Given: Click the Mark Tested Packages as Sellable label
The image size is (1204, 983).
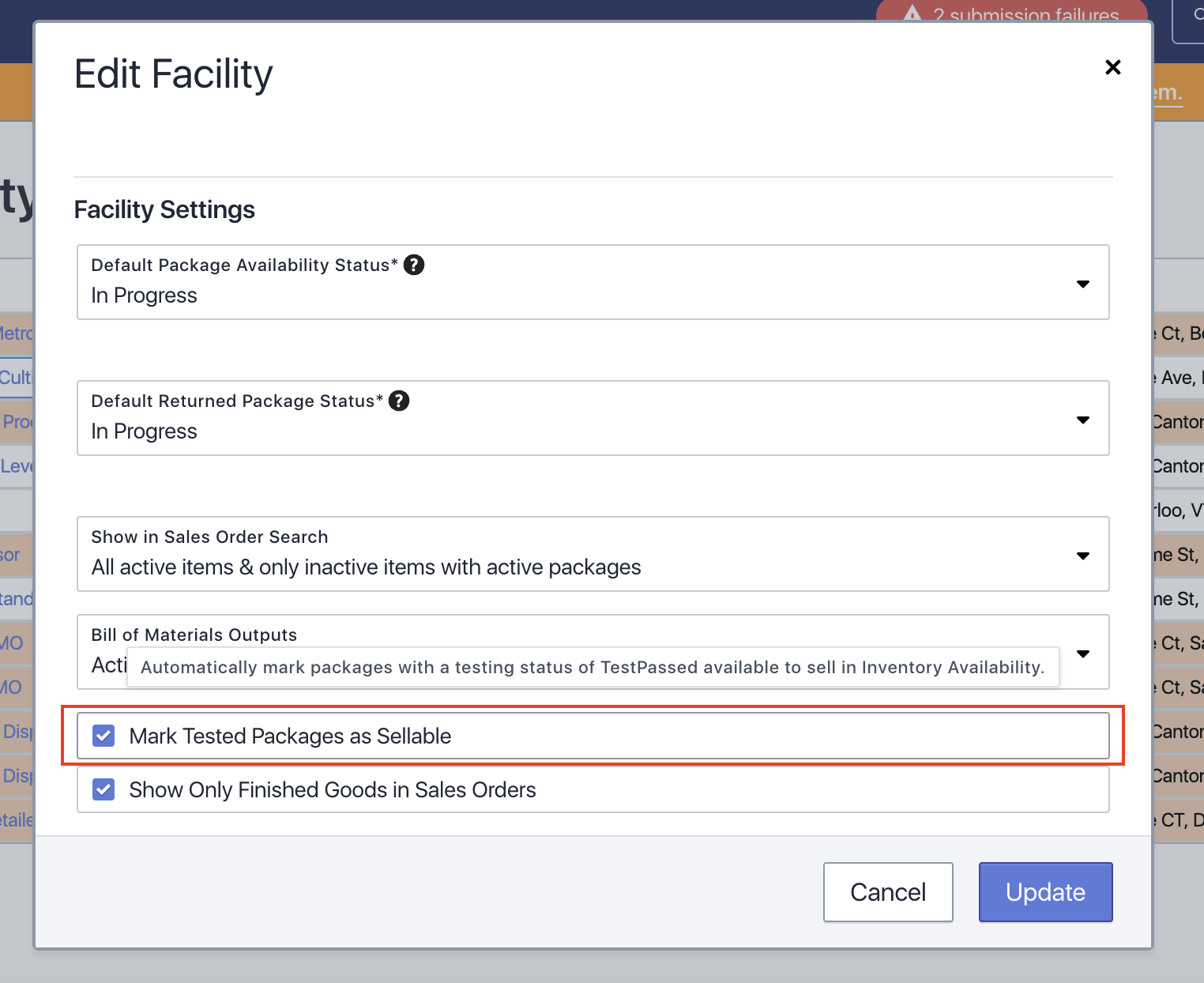Looking at the screenshot, I should 290,736.
